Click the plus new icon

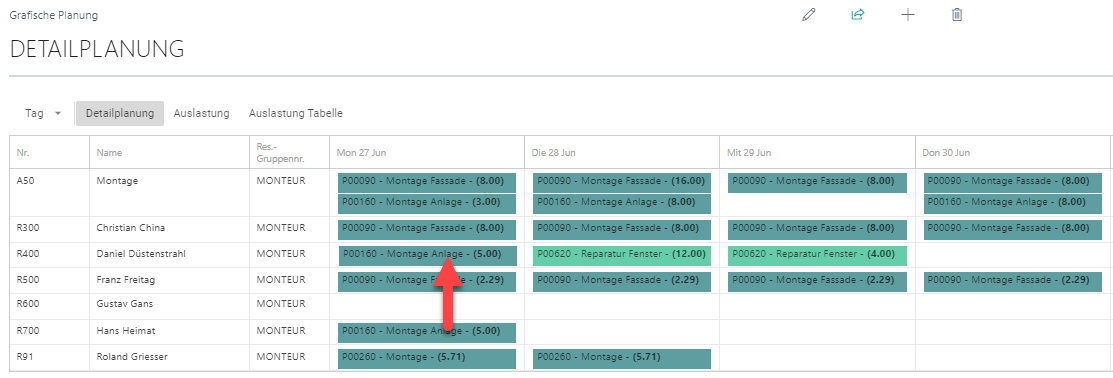pyautogui.click(x=907, y=15)
